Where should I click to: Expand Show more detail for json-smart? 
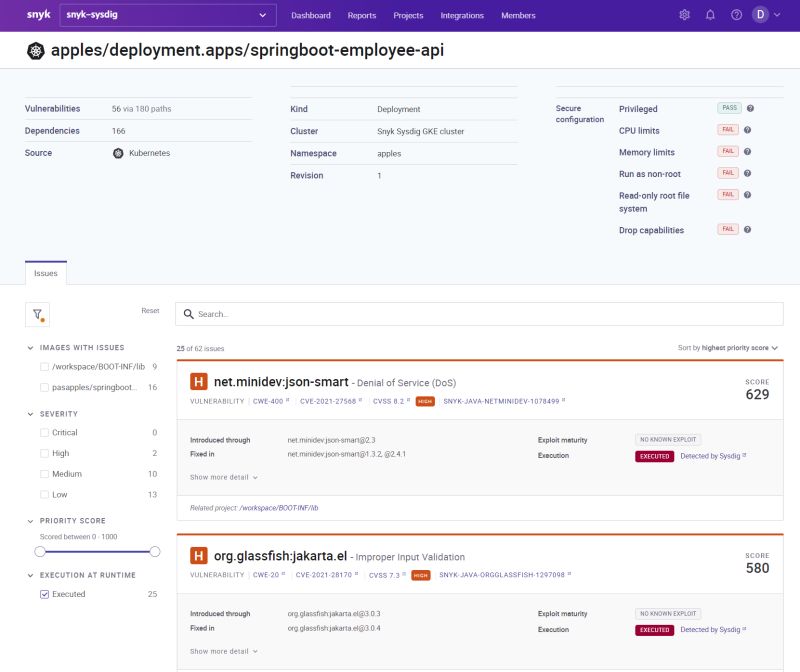[x=223, y=478]
